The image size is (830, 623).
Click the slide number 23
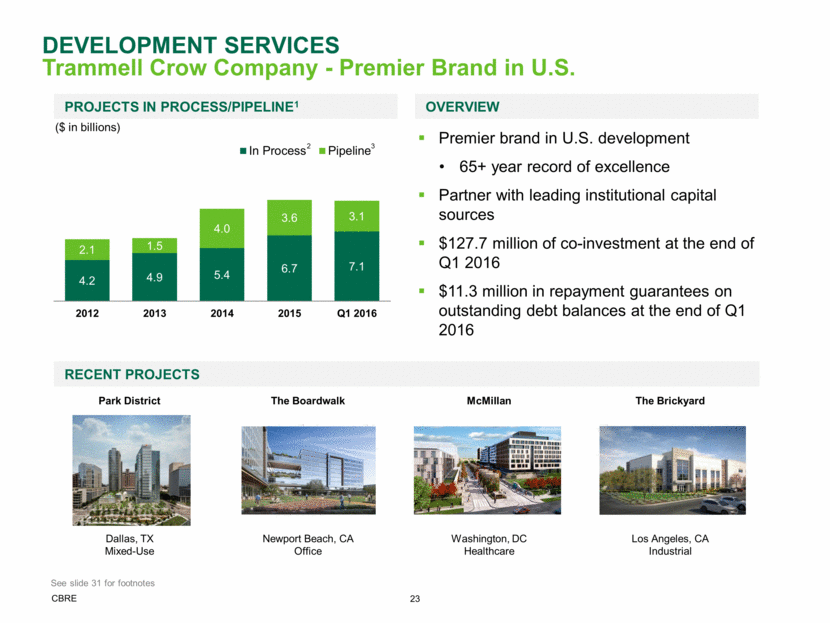click(x=415, y=600)
